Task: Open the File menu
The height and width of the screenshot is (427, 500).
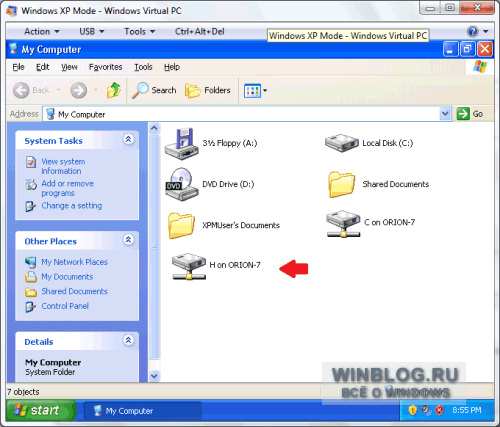Action: (18, 67)
